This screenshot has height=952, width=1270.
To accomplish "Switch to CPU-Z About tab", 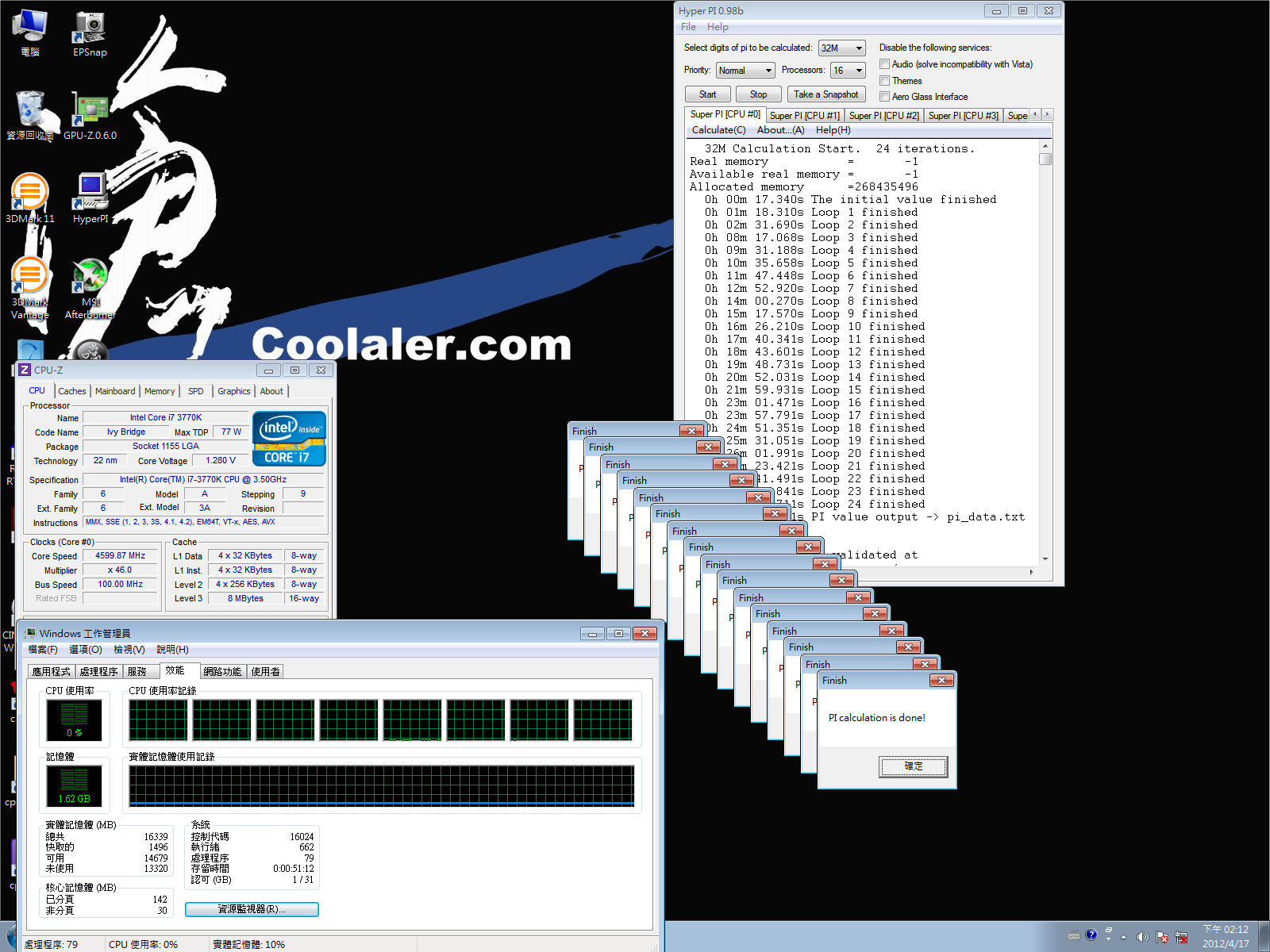I will pyautogui.click(x=271, y=391).
